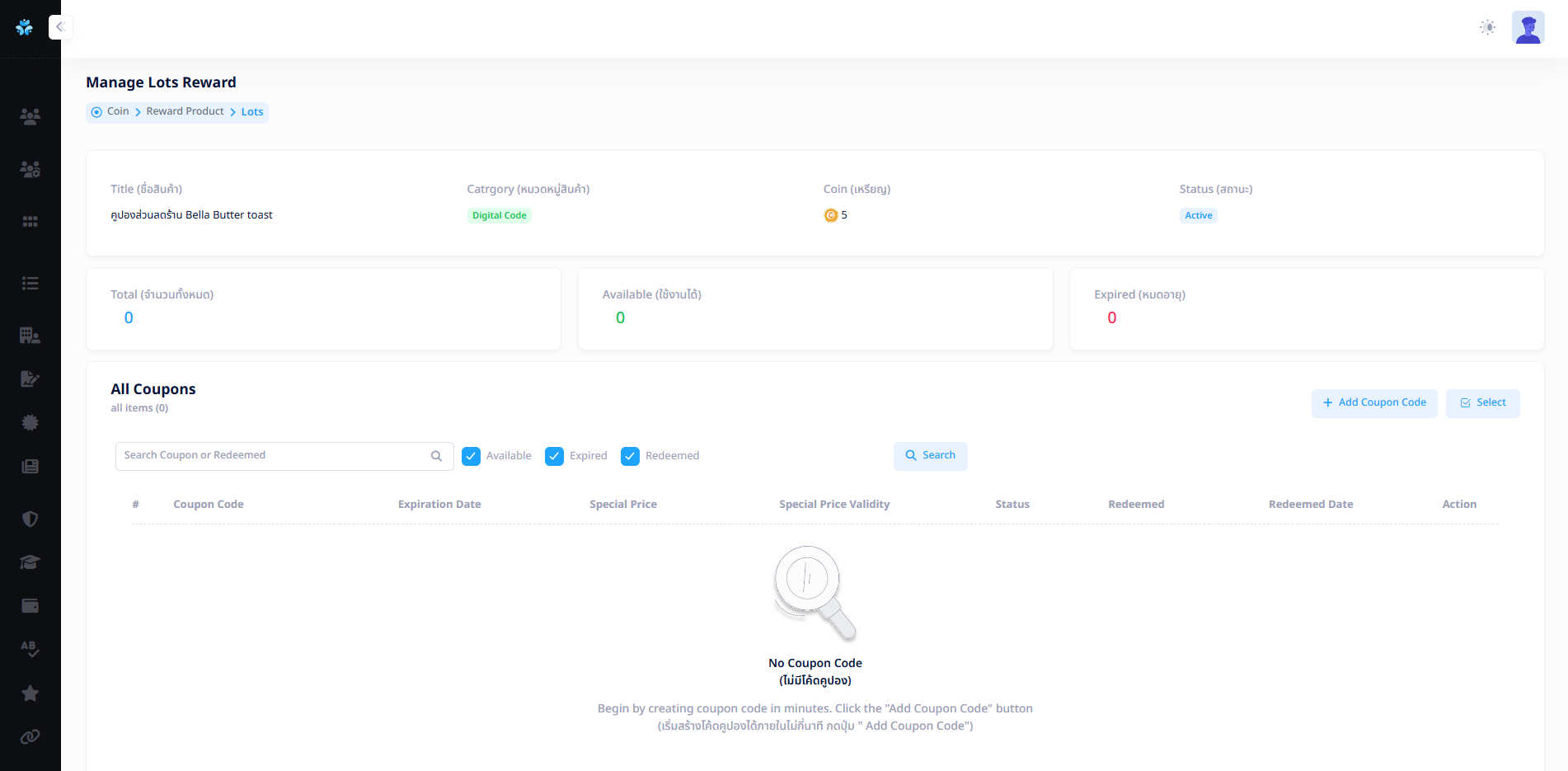This screenshot has width=1568, height=771.
Task: Open the user avatar menu
Action: [x=1528, y=27]
